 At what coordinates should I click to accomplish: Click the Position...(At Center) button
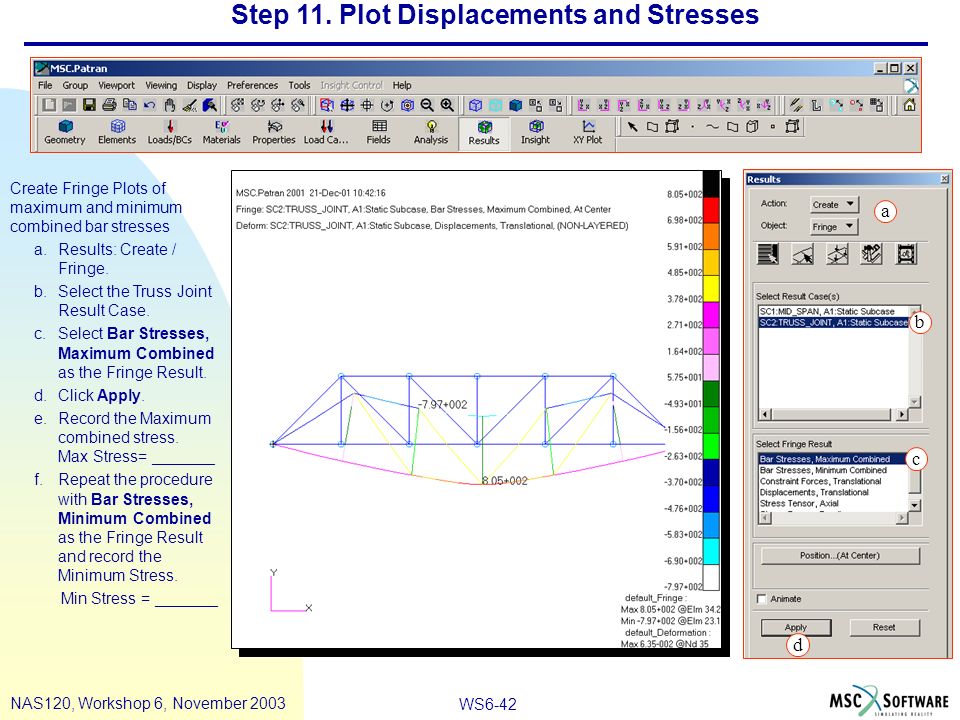(x=840, y=555)
